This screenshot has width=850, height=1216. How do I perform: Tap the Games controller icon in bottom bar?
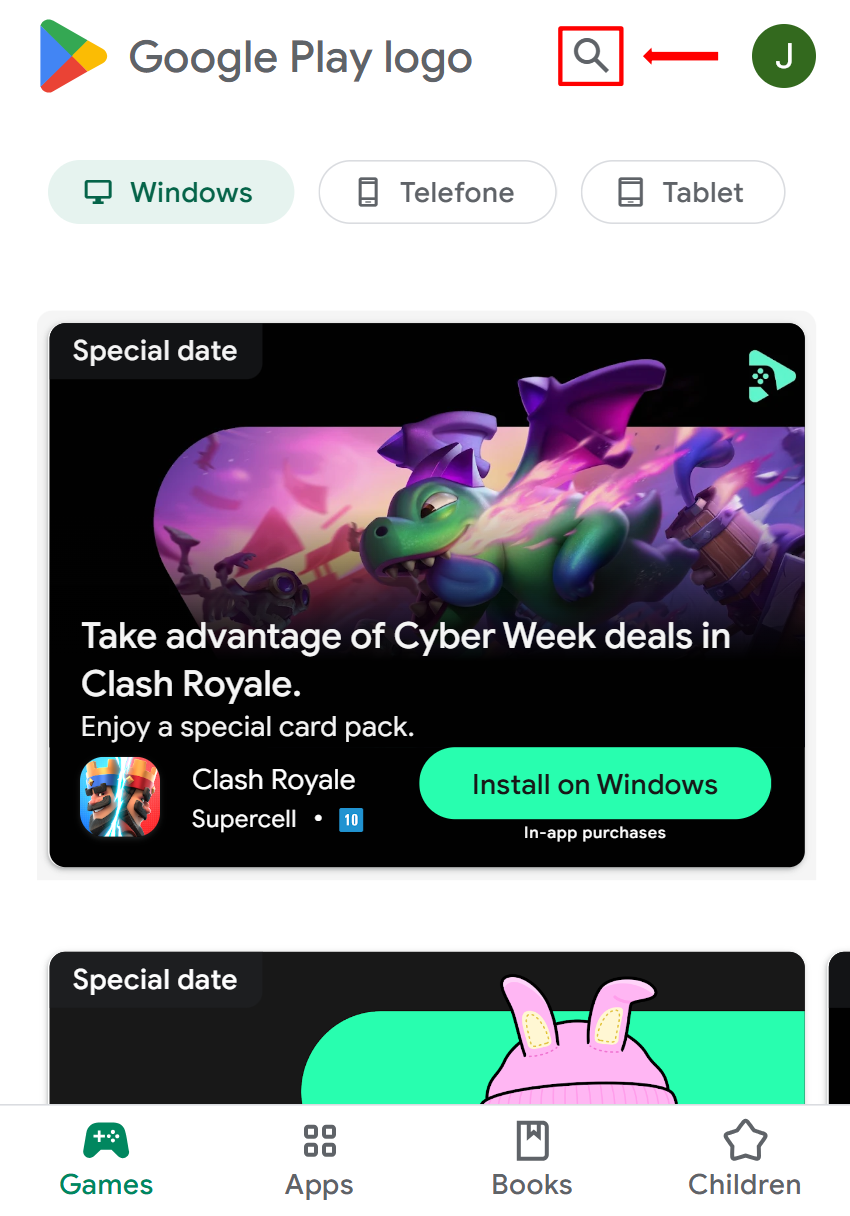point(106,1140)
